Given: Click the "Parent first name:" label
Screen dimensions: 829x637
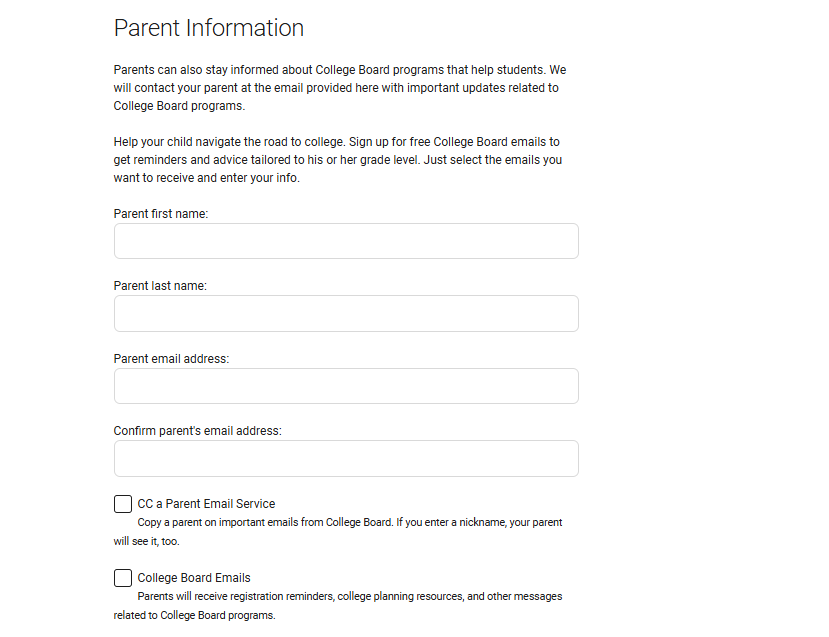Looking at the screenshot, I should [x=161, y=213].
